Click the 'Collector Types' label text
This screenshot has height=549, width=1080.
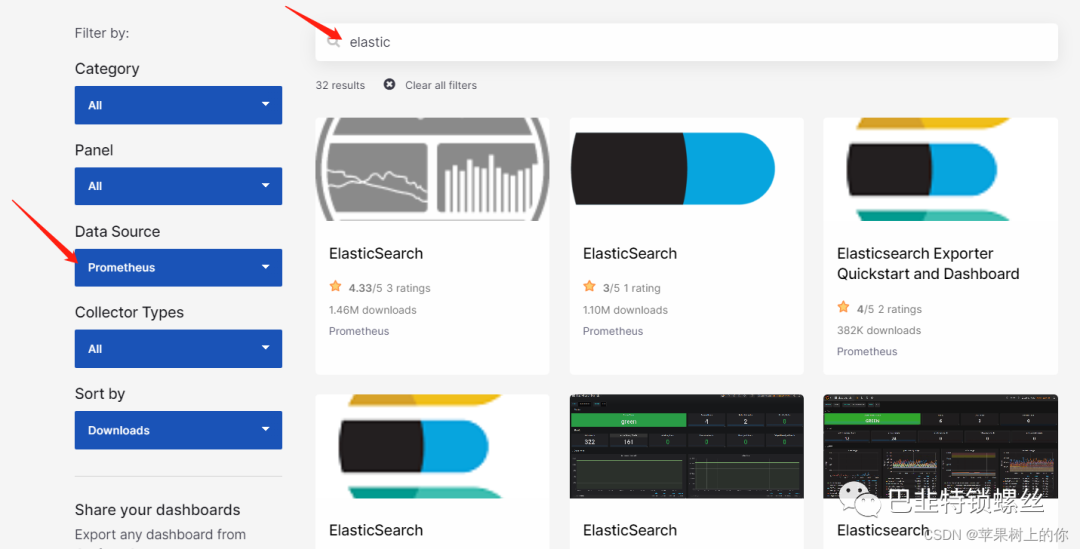click(x=129, y=312)
